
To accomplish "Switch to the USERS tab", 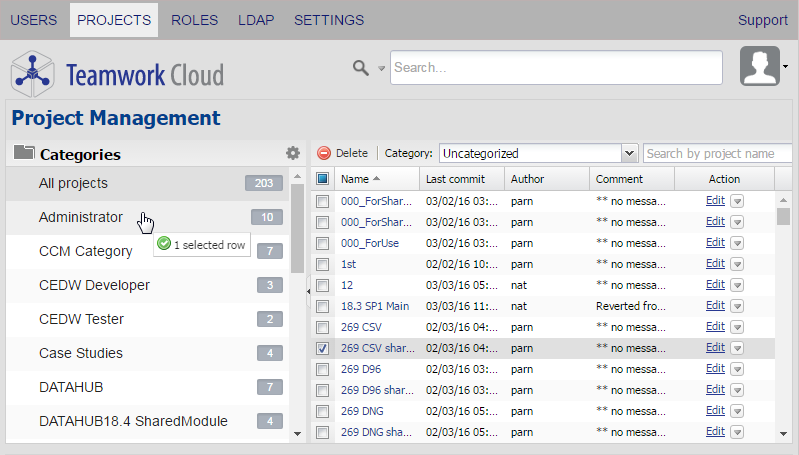I will pos(33,20).
